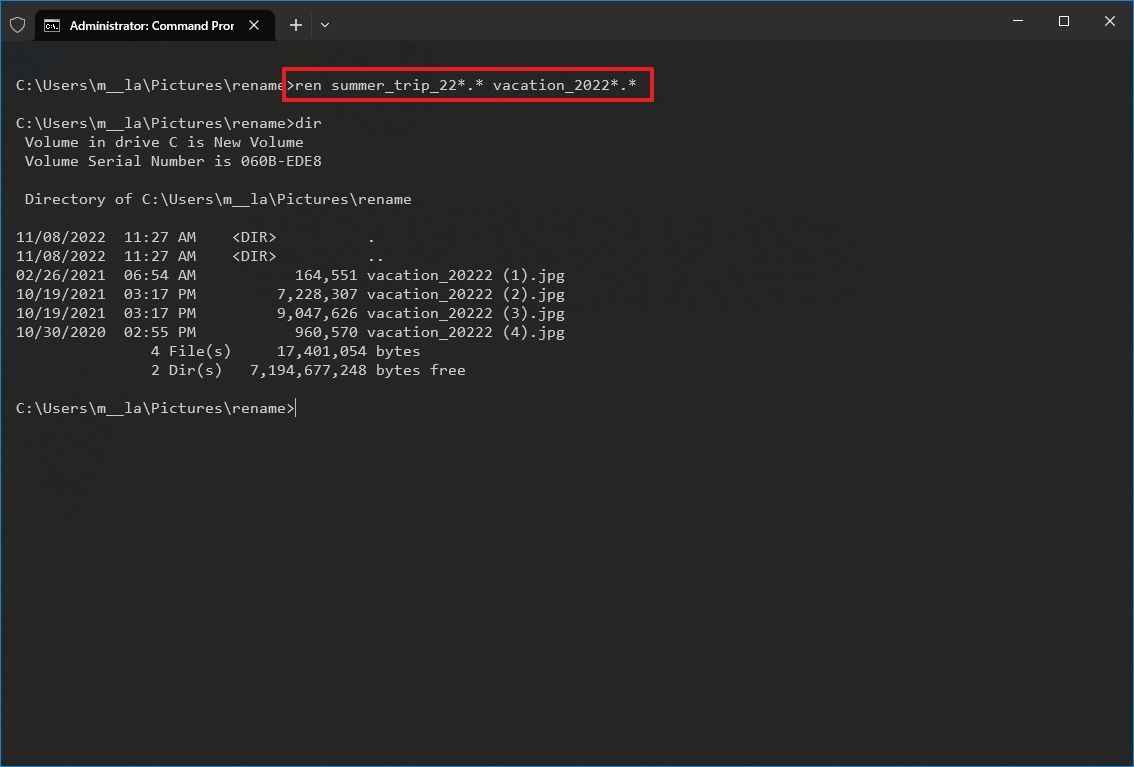
Task: Select the Administrator: Command Prompt tab
Action: (x=150, y=25)
